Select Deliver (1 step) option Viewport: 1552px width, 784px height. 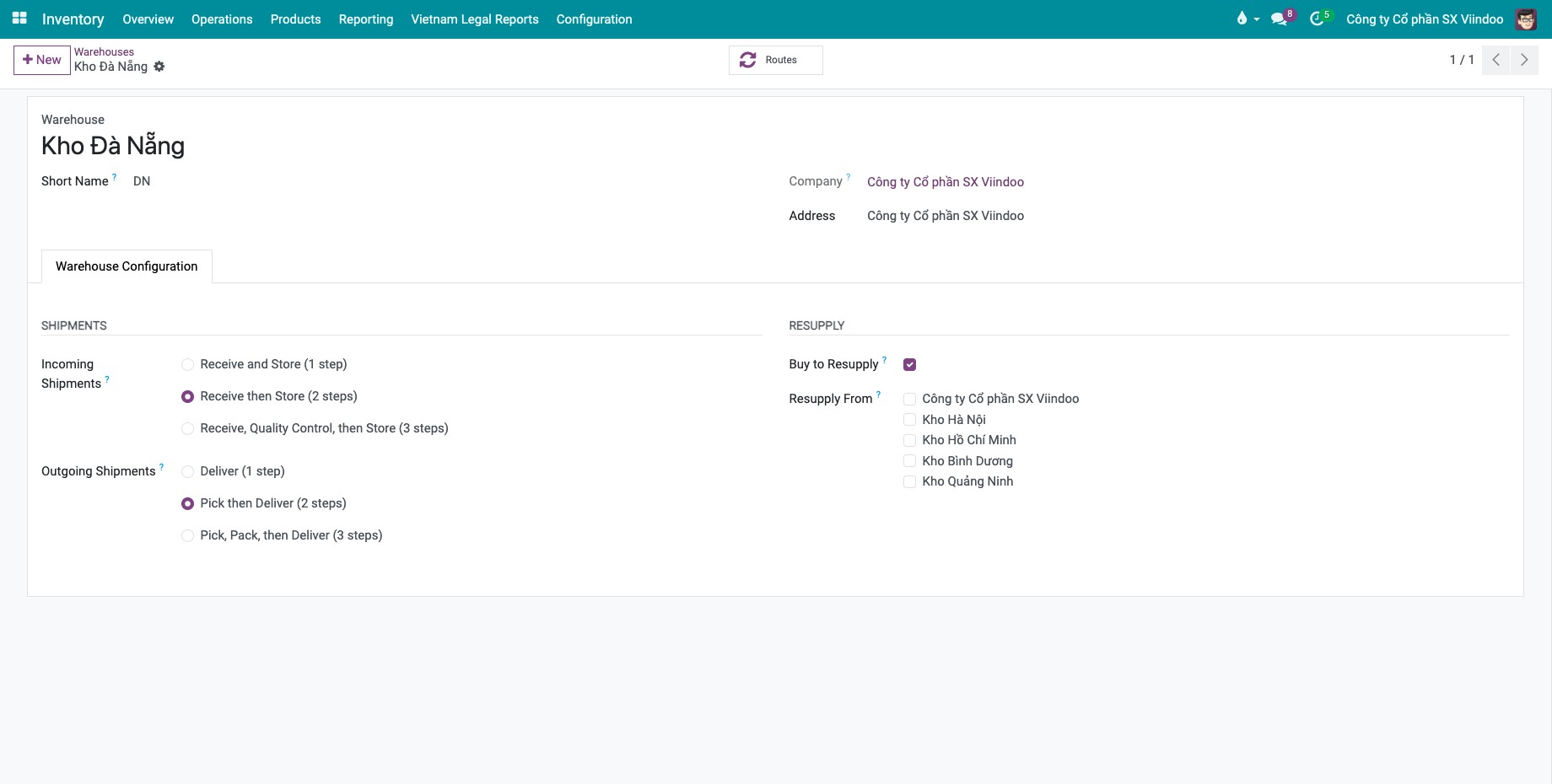187,471
